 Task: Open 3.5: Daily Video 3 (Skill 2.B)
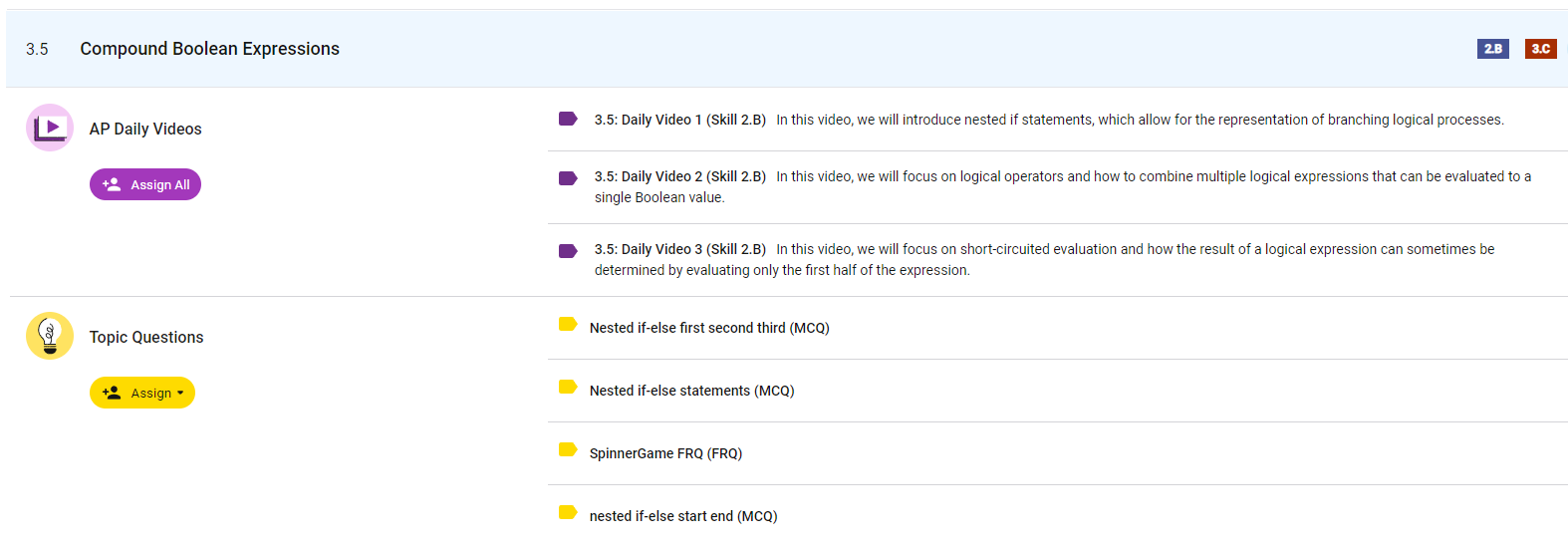679,249
